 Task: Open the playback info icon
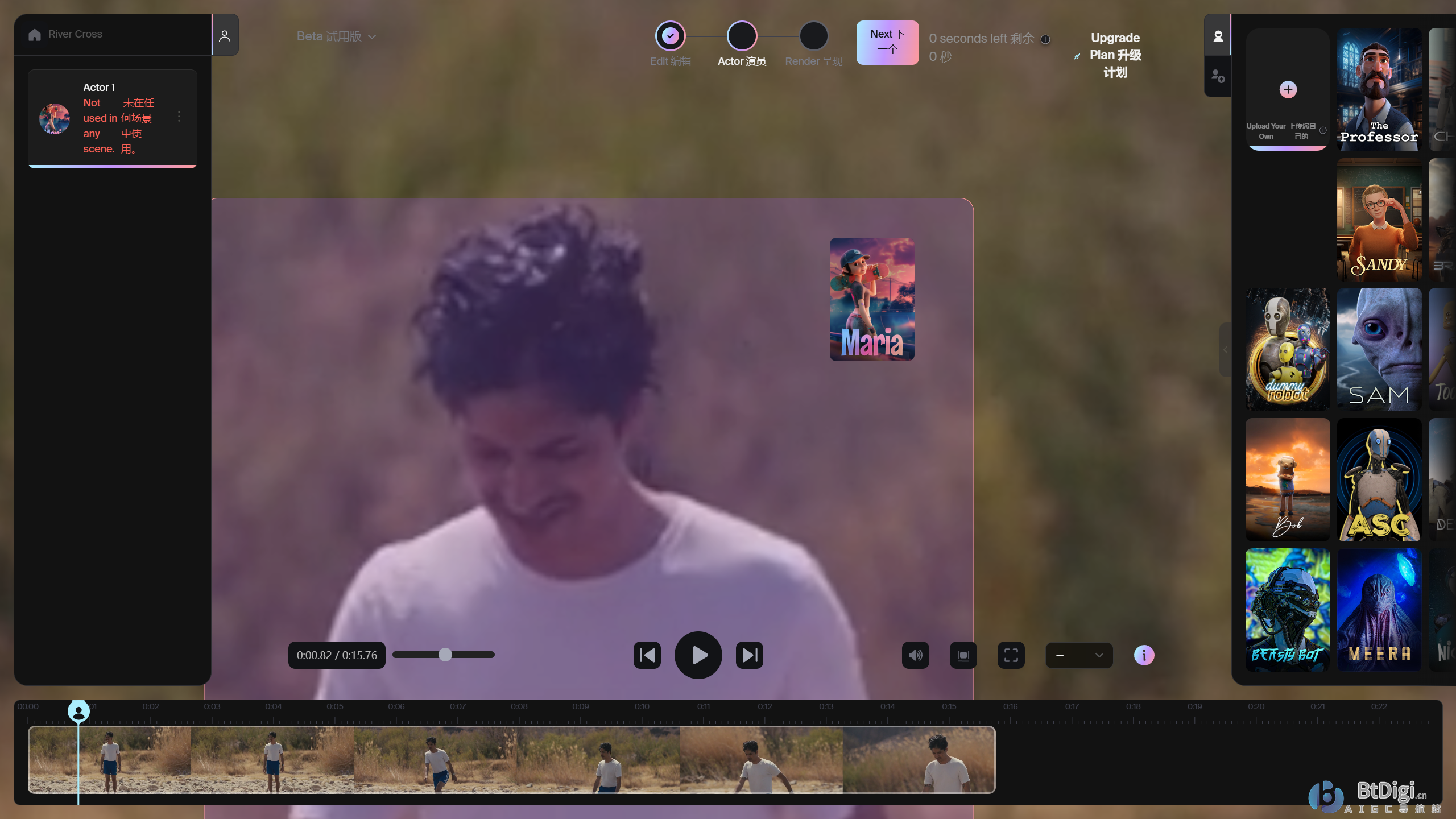(1144, 655)
